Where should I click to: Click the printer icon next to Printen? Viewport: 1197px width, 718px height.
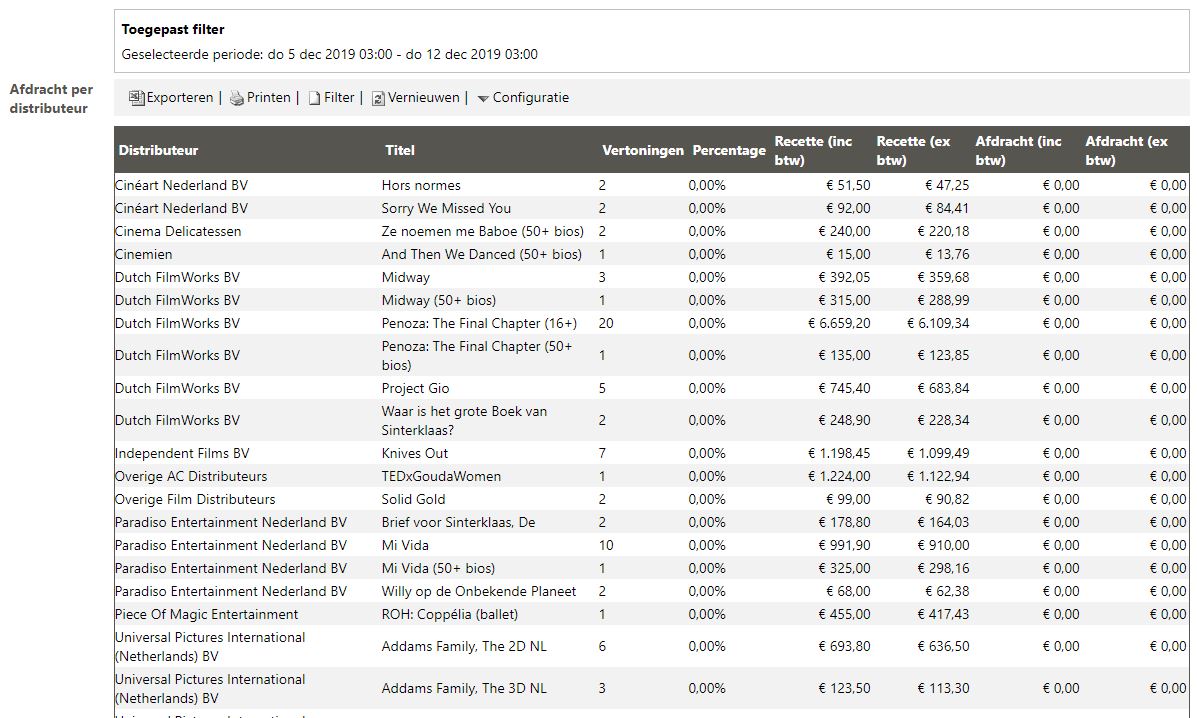click(x=237, y=98)
